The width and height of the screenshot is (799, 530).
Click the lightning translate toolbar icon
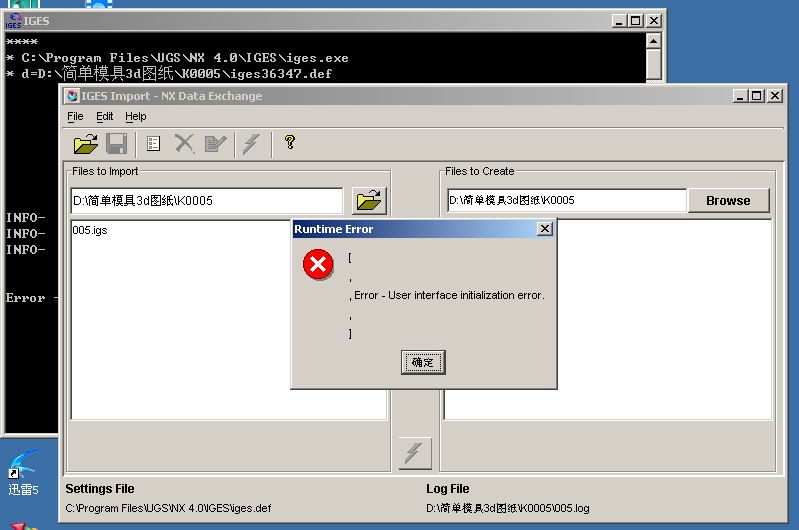pyautogui.click(x=251, y=144)
